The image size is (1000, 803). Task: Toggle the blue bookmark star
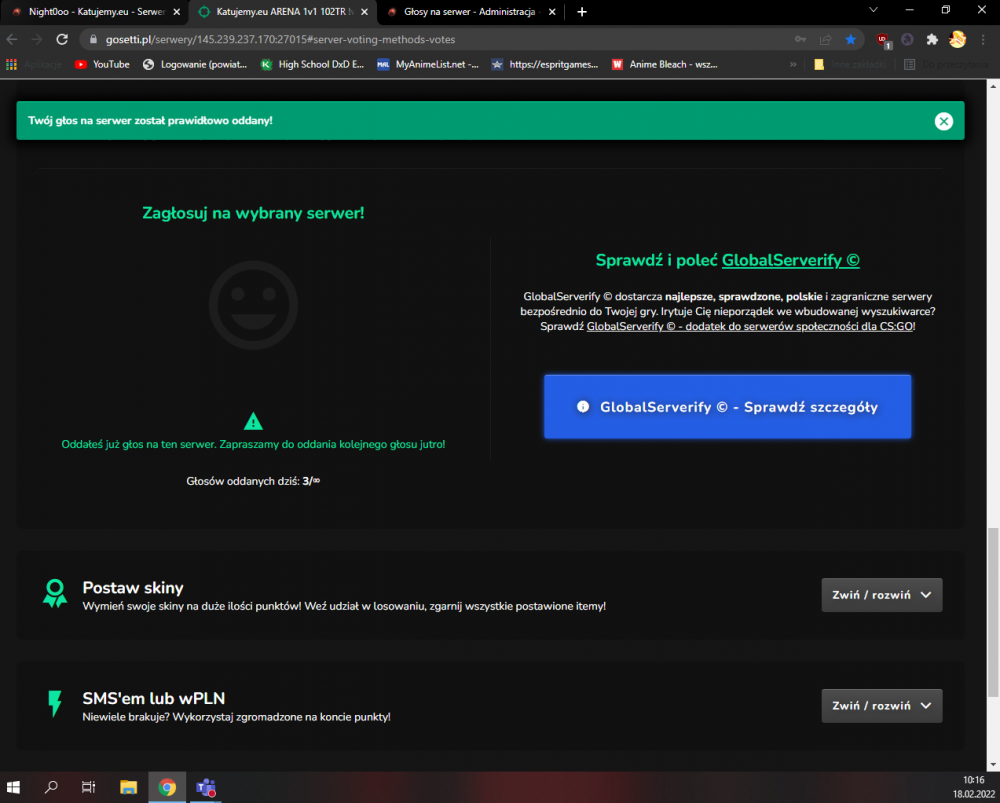tap(850, 40)
